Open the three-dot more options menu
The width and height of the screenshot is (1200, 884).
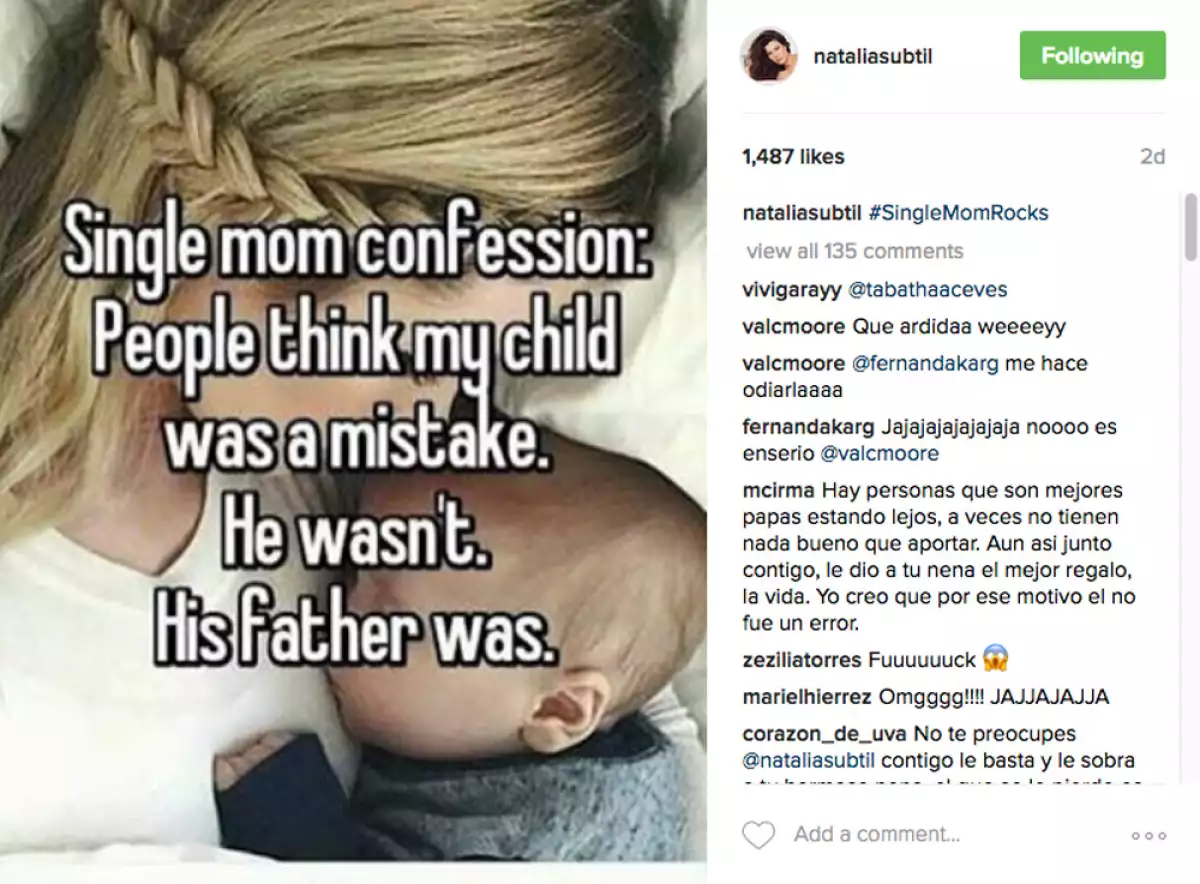(1149, 836)
